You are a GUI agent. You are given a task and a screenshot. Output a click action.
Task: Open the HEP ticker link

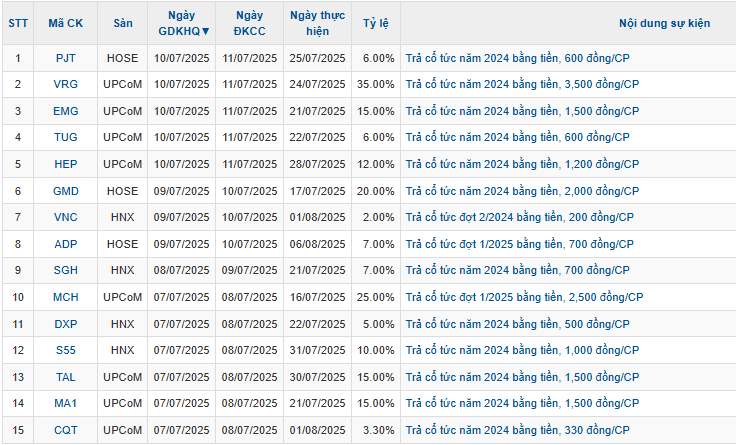click(x=66, y=164)
